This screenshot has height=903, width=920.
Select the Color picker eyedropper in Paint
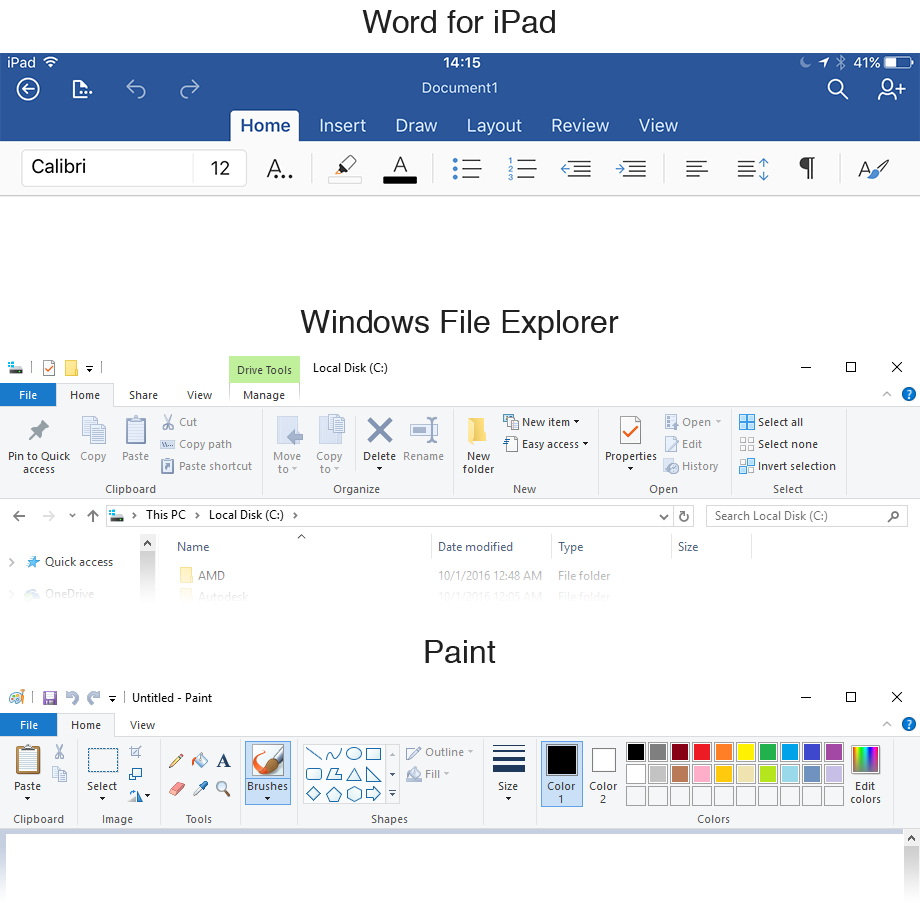[200, 789]
